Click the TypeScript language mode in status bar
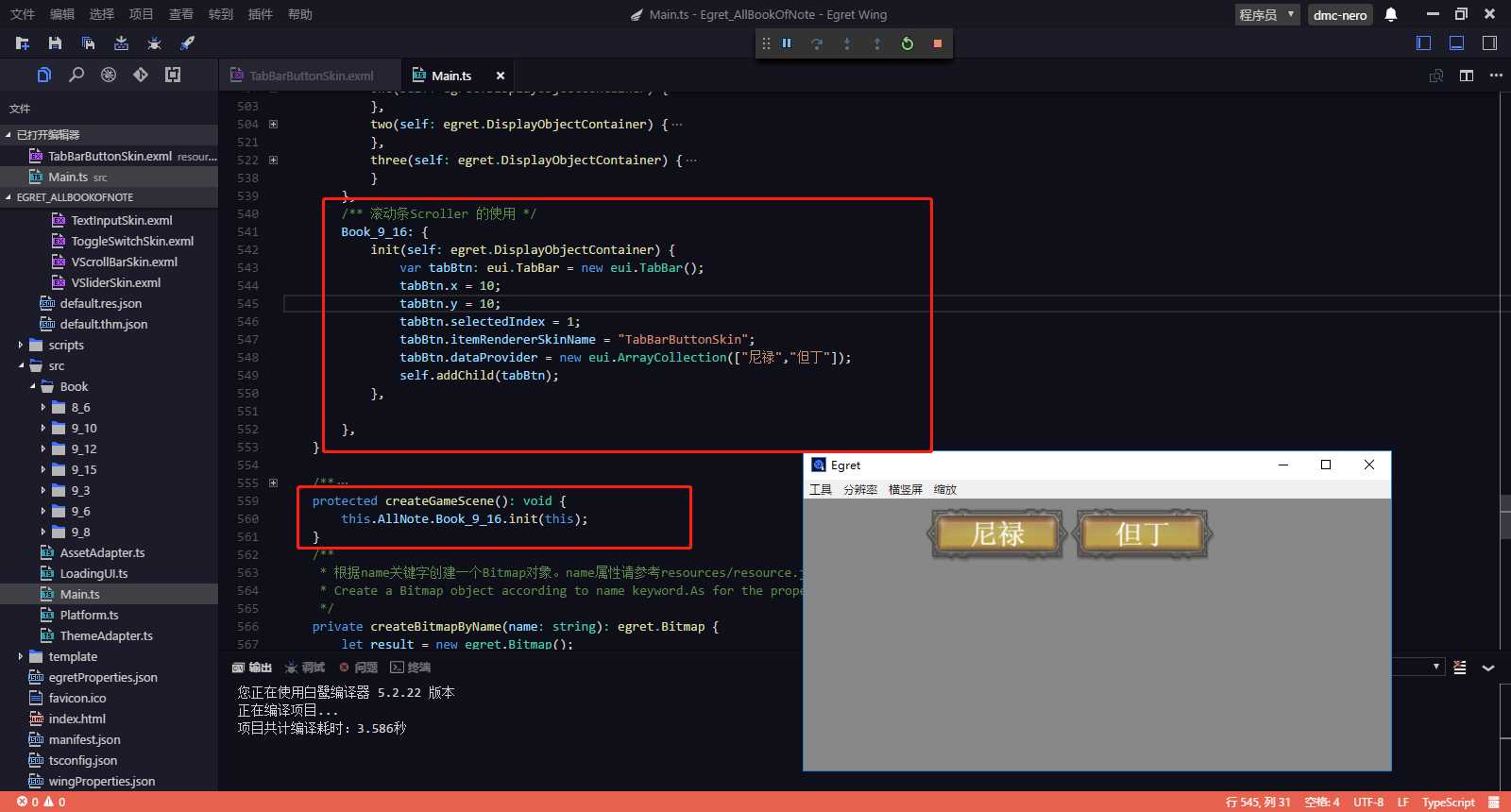 1448,803
